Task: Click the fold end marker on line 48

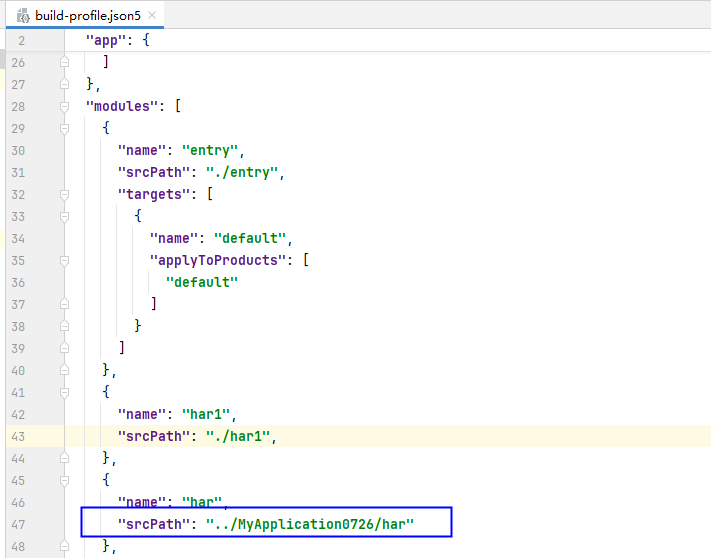Action: (66, 545)
